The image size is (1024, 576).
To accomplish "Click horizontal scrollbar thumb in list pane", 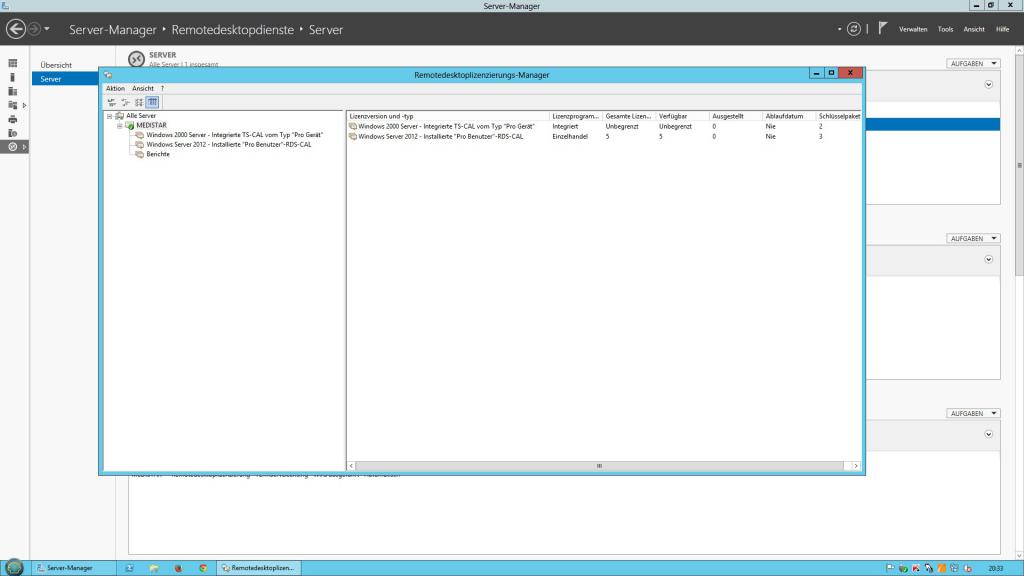I will click(600, 466).
